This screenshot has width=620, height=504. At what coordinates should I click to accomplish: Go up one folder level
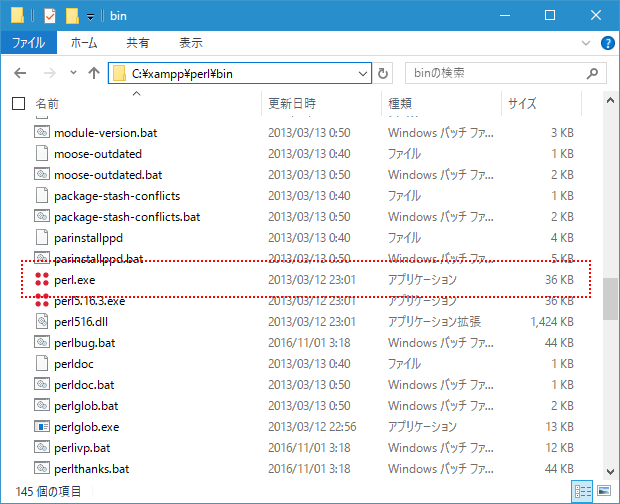coord(94,73)
